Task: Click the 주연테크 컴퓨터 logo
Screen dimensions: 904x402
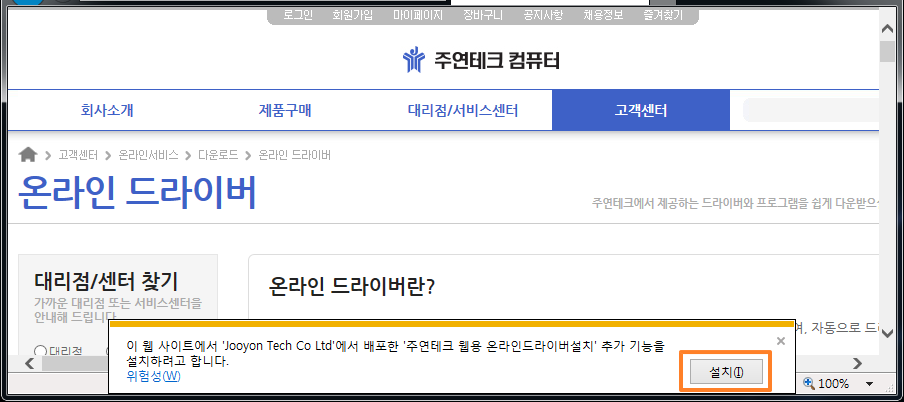Action: 481,60
